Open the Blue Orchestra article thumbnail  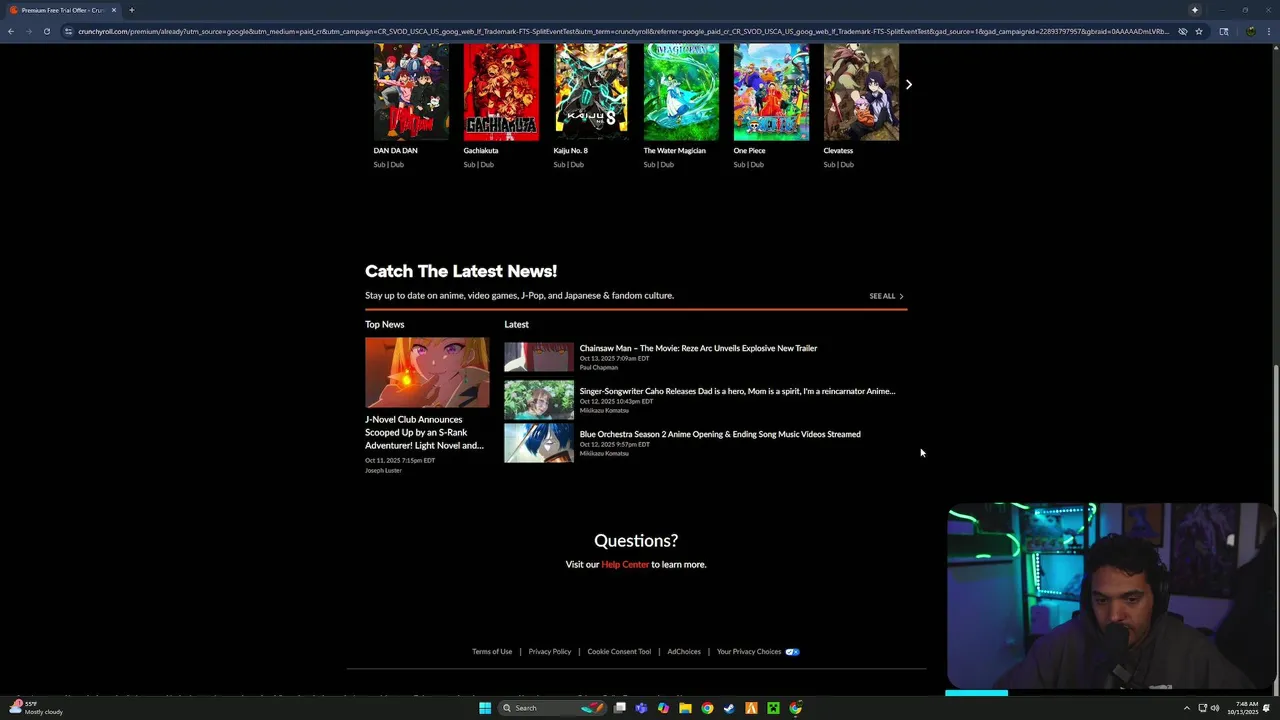point(539,443)
